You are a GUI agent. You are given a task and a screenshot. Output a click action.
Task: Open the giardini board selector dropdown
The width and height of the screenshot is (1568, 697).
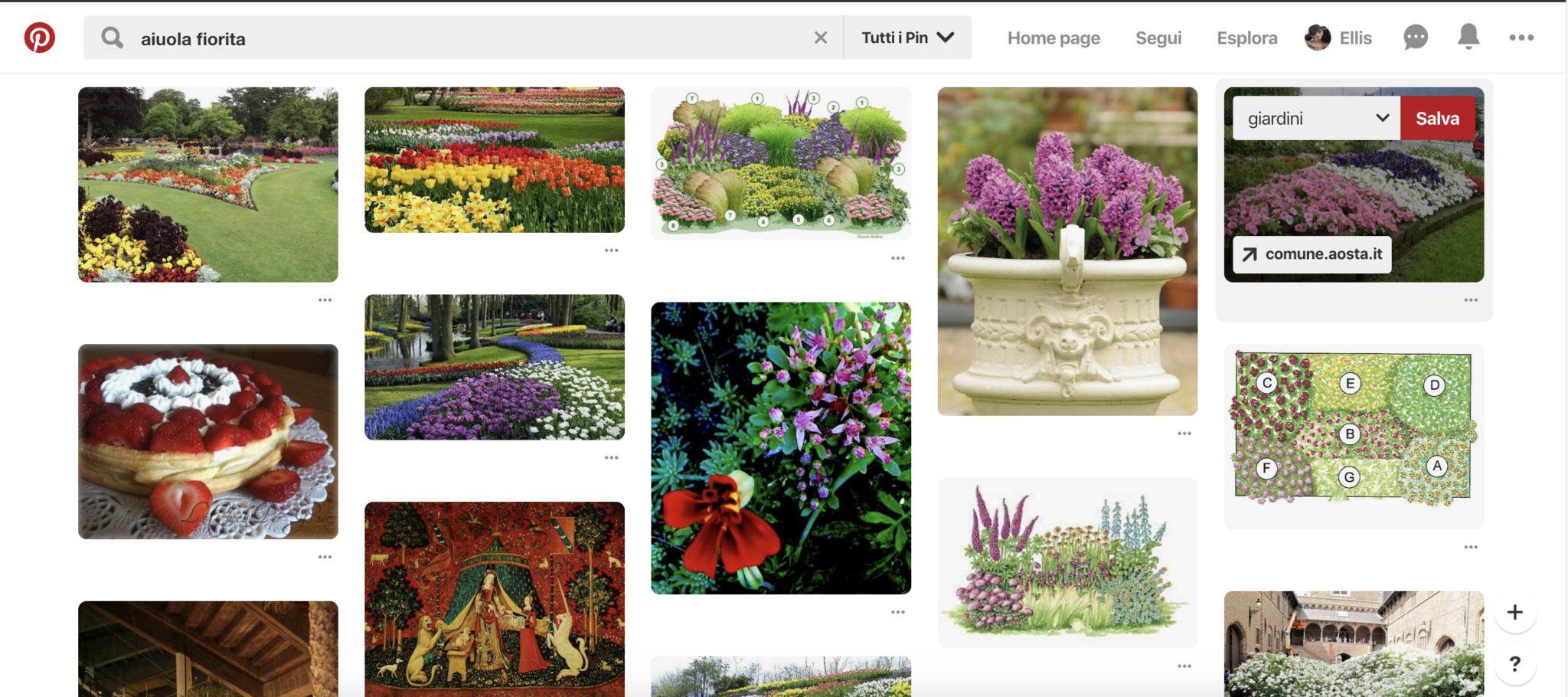[1317, 119]
